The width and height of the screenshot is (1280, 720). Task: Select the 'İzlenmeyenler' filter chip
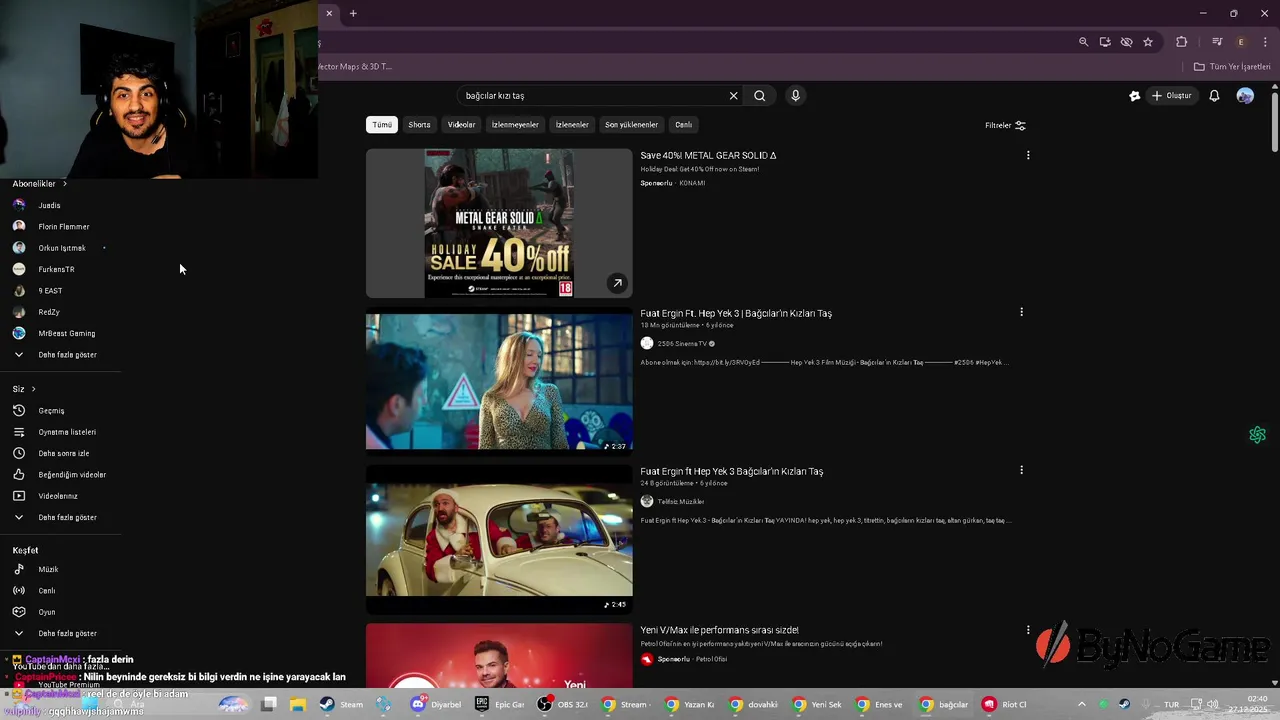(x=515, y=125)
